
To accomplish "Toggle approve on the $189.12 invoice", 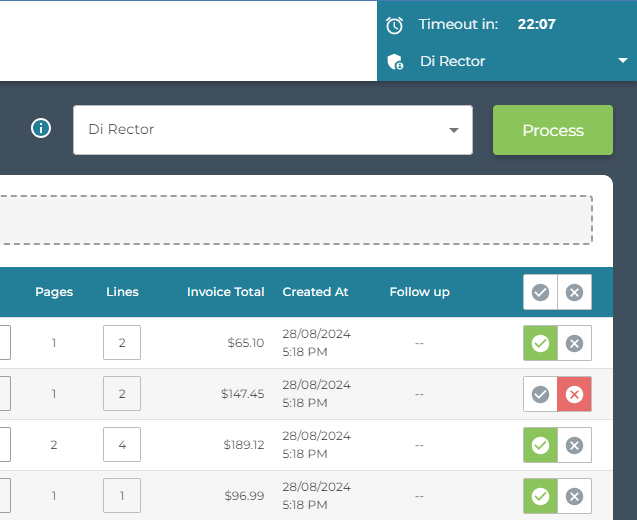I will [540, 445].
